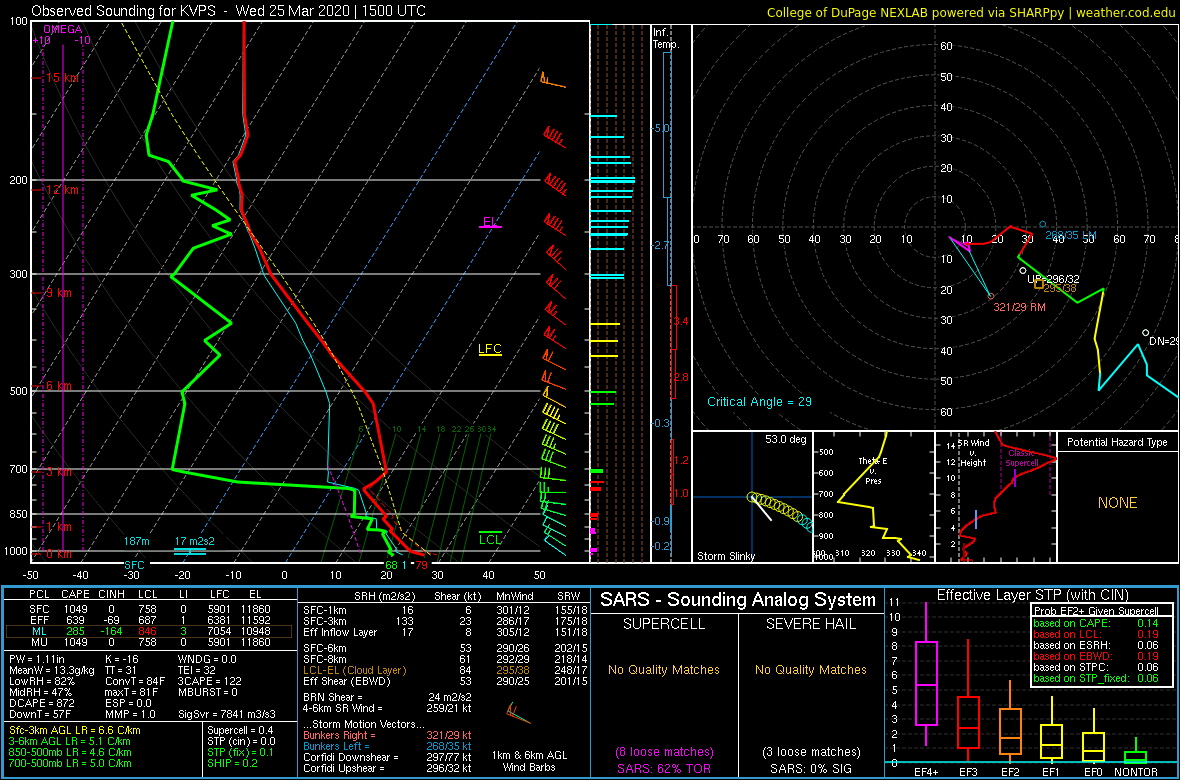Click the SUPERCELL column heading

click(x=662, y=625)
